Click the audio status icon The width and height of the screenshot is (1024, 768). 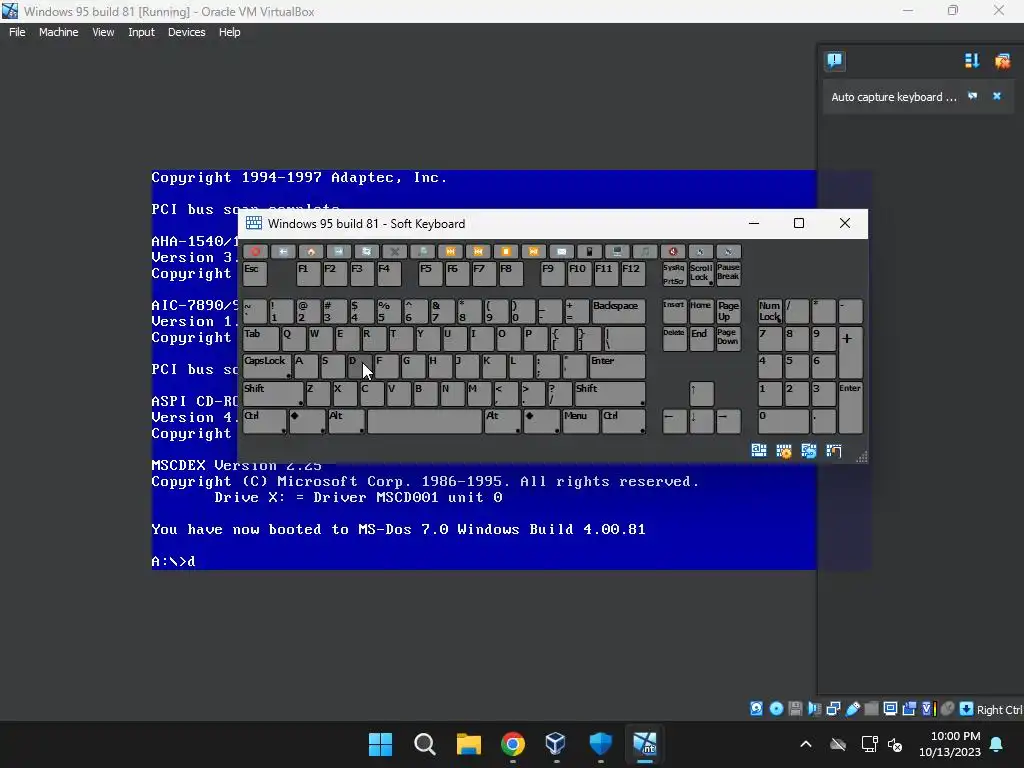point(814,709)
